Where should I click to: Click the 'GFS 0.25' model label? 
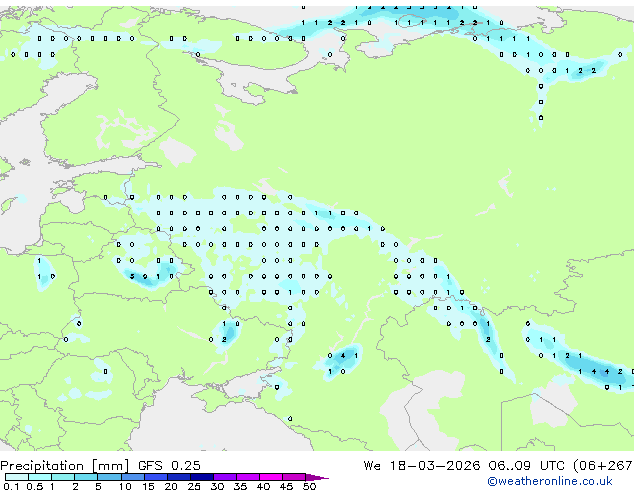pos(169,465)
